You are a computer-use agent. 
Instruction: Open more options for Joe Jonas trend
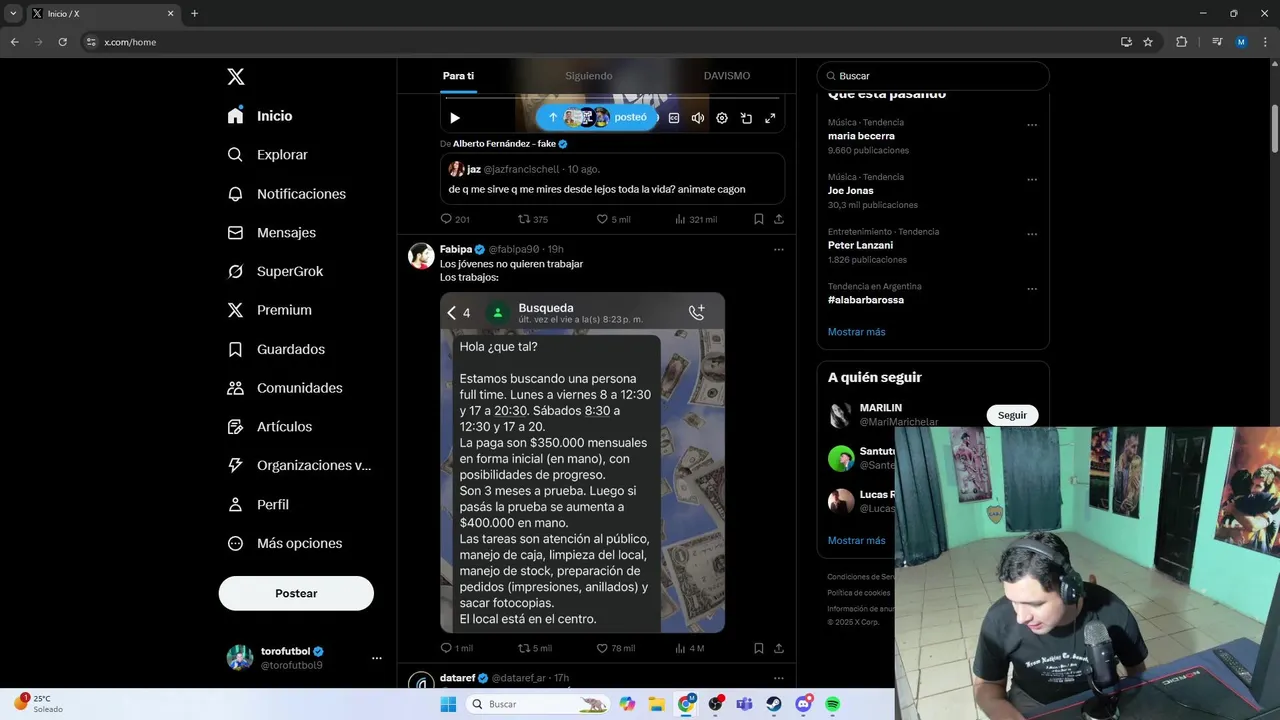(1032, 180)
